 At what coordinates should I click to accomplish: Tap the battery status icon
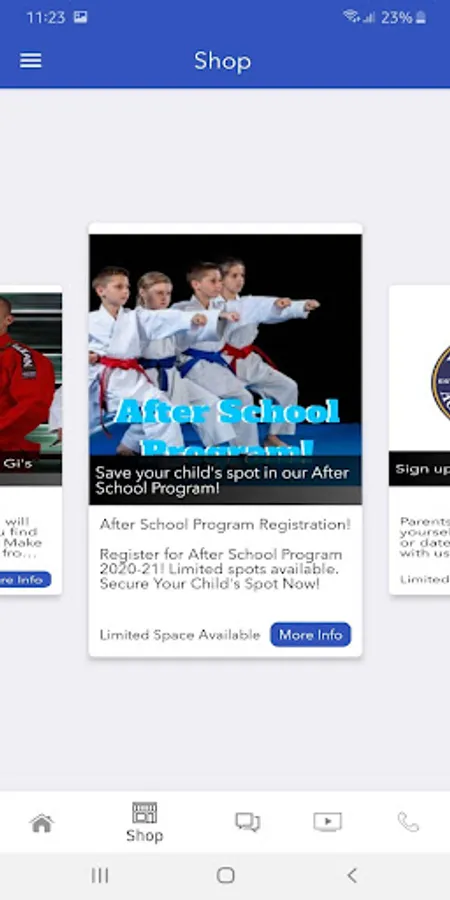pos(421,18)
